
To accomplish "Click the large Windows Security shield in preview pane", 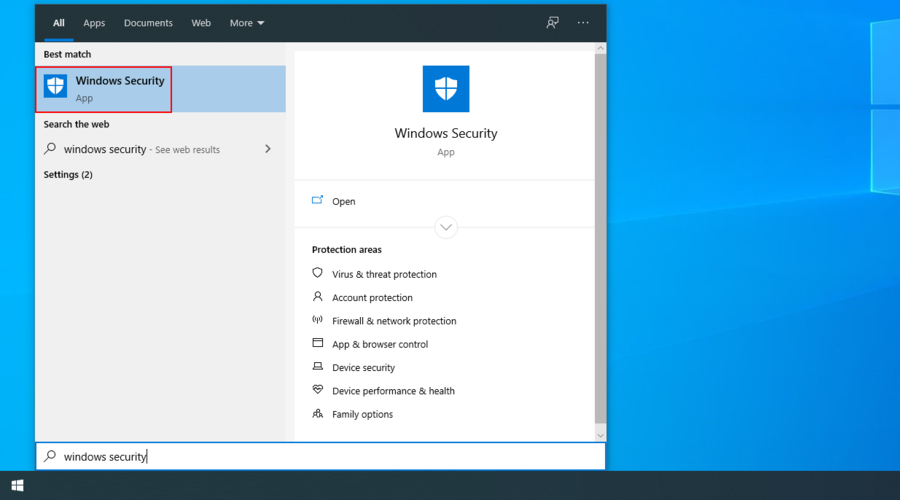I will click(445, 89).
